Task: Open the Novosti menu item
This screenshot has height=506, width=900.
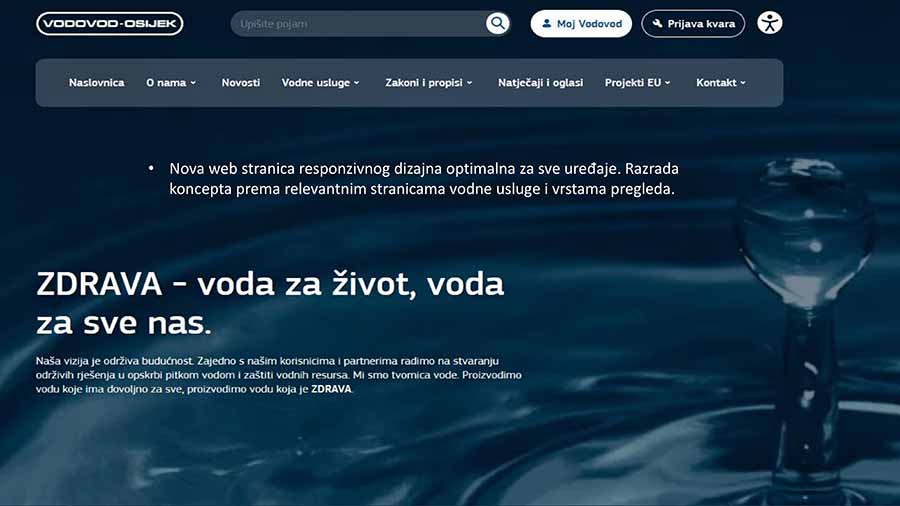Action: [x=240, y=83]
